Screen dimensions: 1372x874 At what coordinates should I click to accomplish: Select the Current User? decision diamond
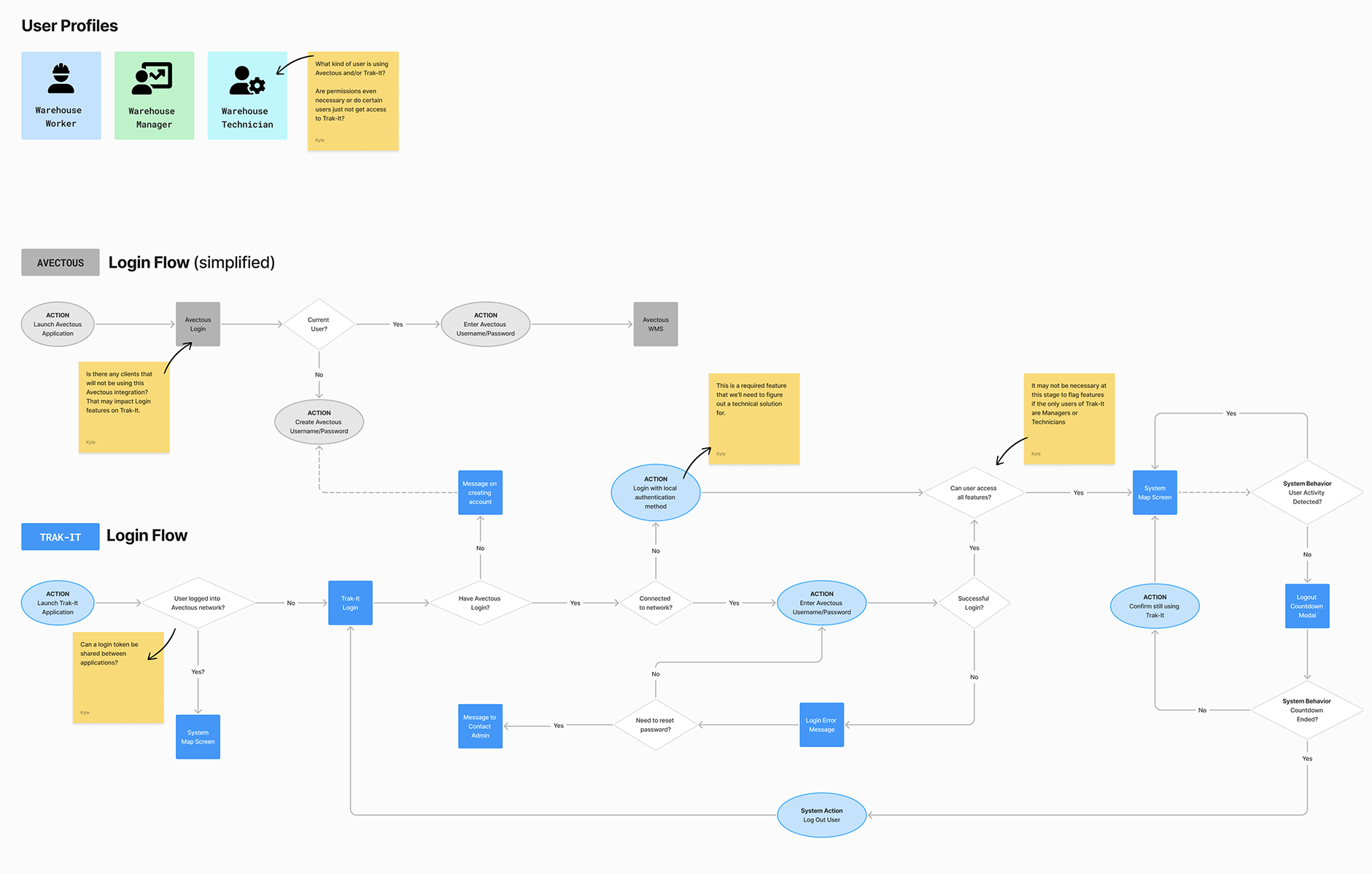point(319,325)
